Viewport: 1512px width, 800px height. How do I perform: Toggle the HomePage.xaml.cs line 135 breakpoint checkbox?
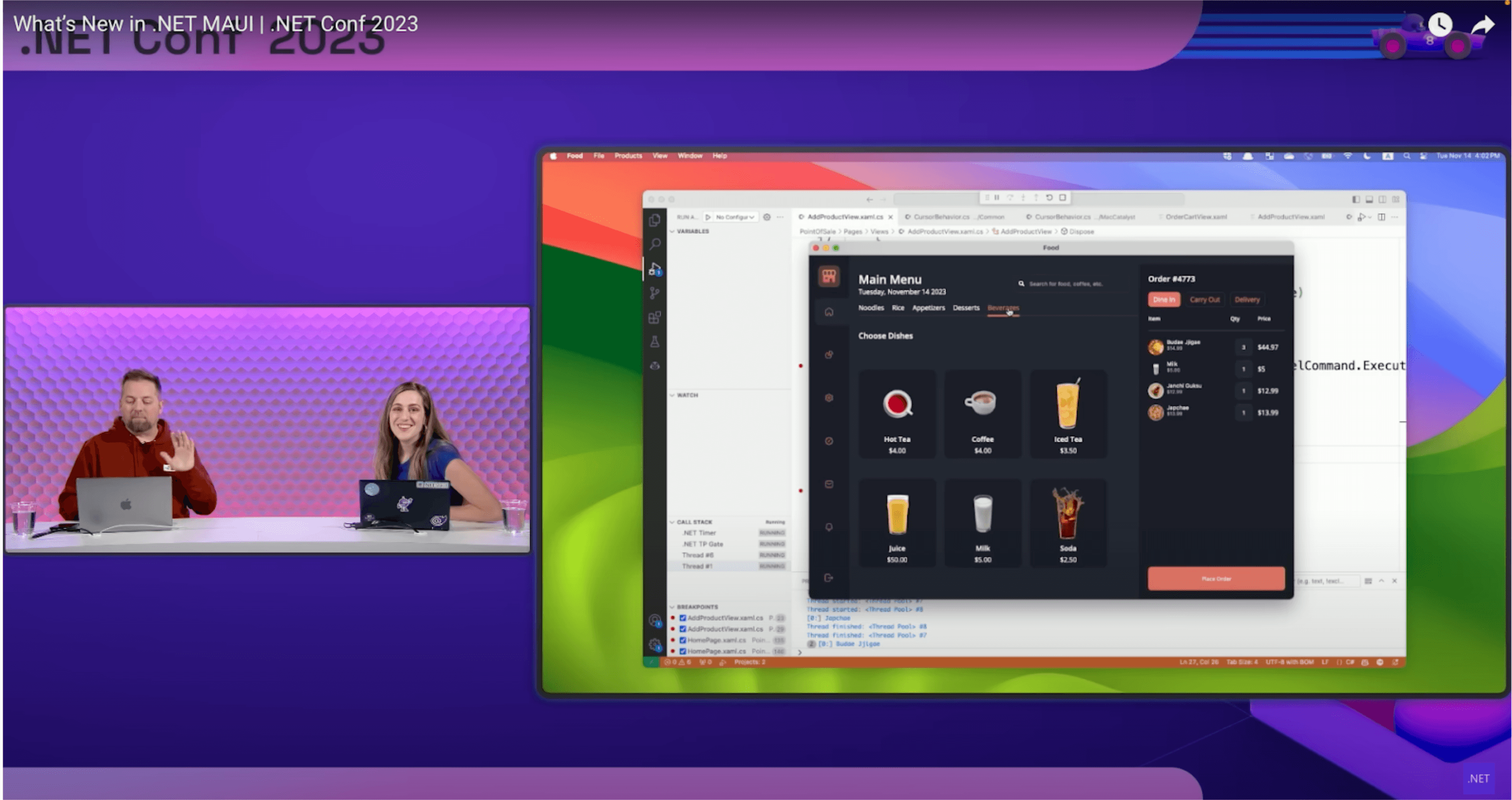(x=683, y=640)
